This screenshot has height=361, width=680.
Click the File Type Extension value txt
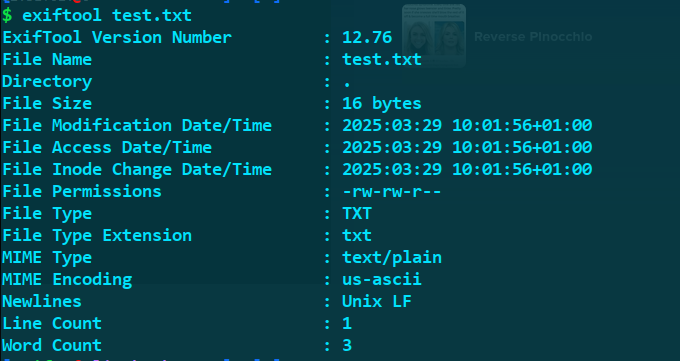tap(357, 236)
